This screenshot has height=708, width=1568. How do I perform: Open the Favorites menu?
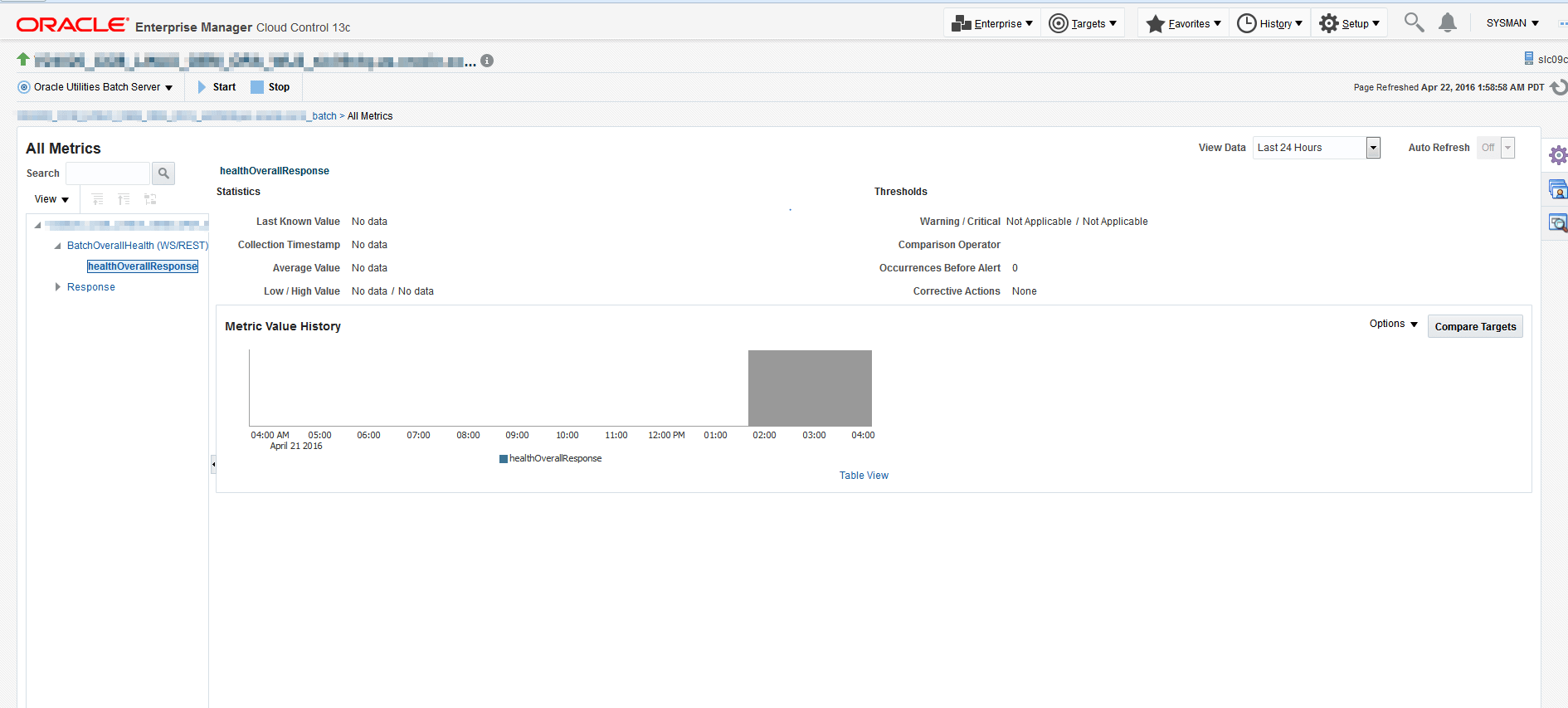pos(1183,23)
